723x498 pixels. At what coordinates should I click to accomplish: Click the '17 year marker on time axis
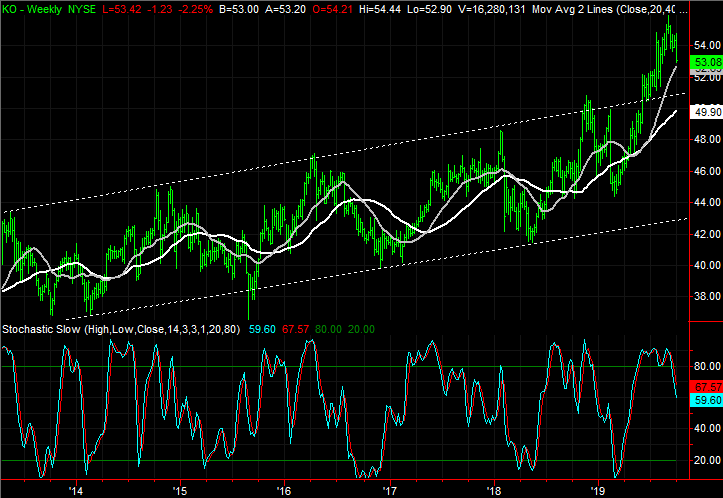click(389, 490)
